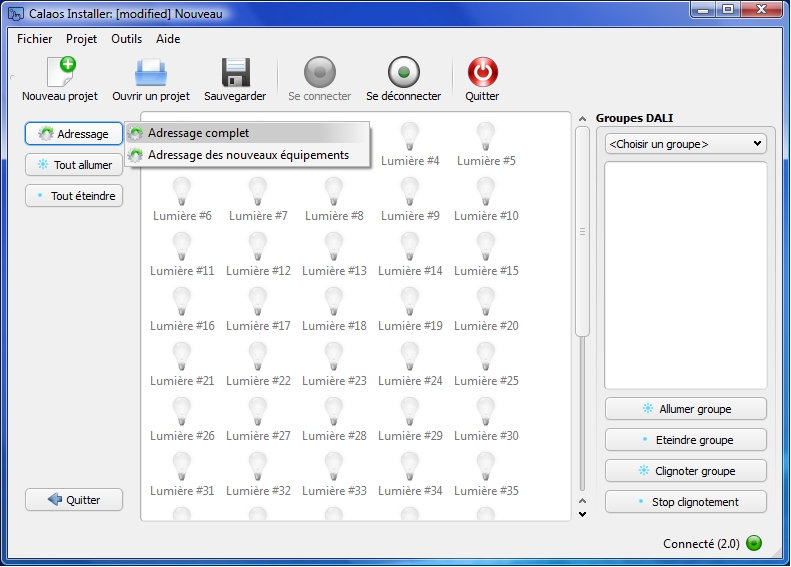Select the Lumière #31 bulb icon

point(182,467)
